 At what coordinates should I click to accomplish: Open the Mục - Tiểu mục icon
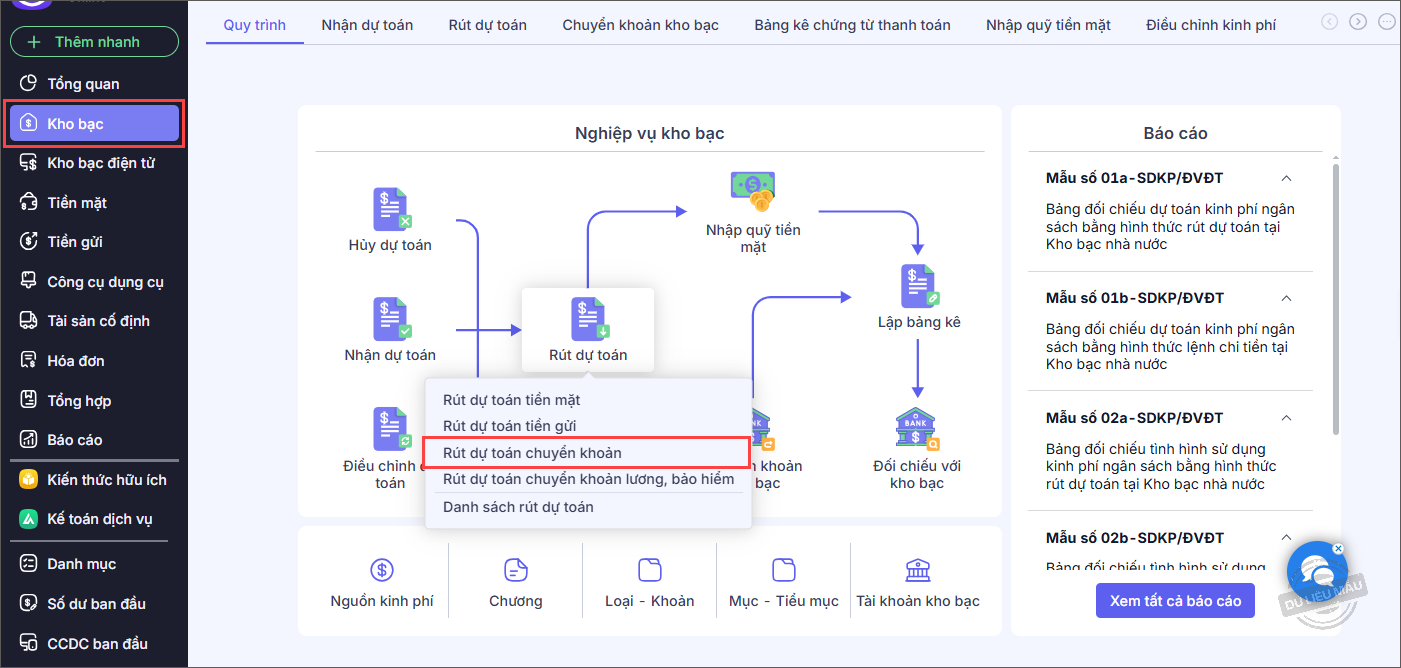click(783, 570)
